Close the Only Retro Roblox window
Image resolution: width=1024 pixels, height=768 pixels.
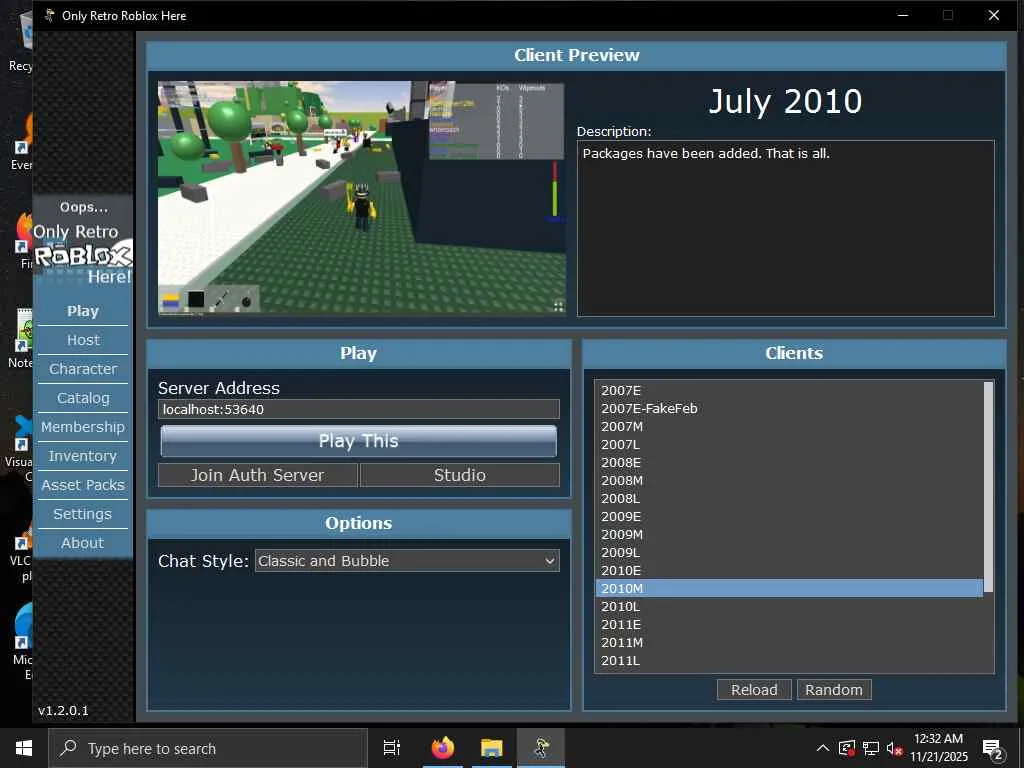coord(994,15)
